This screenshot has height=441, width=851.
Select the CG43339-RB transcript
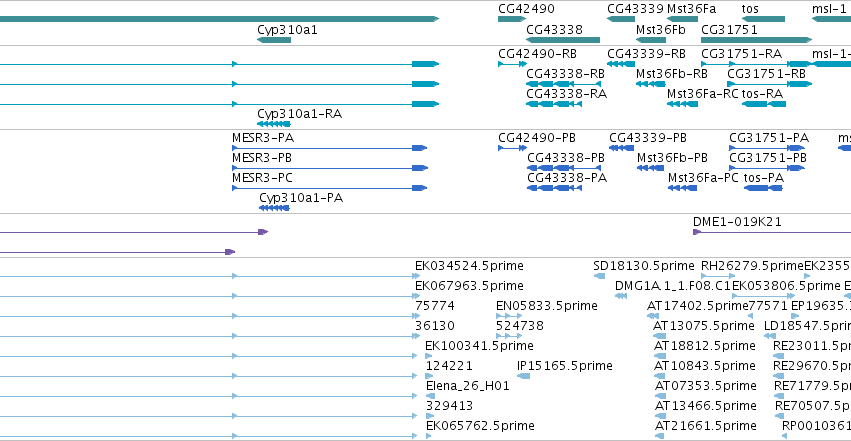coord(621,64)
